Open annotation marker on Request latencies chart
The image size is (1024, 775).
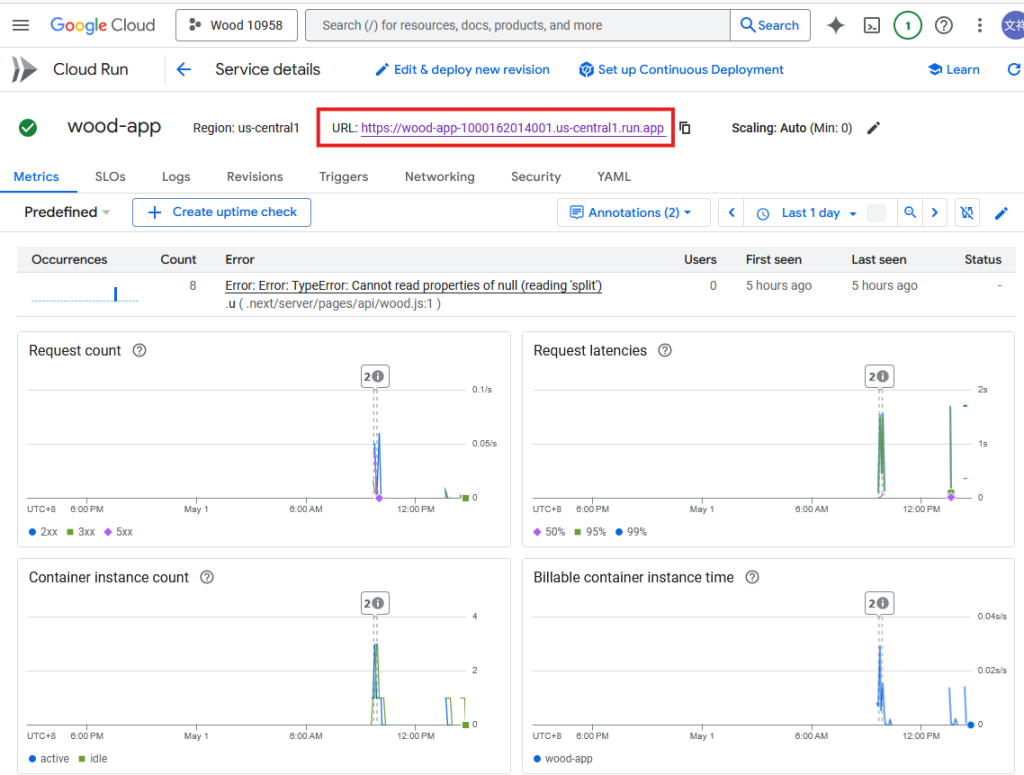tap(879, 376)
